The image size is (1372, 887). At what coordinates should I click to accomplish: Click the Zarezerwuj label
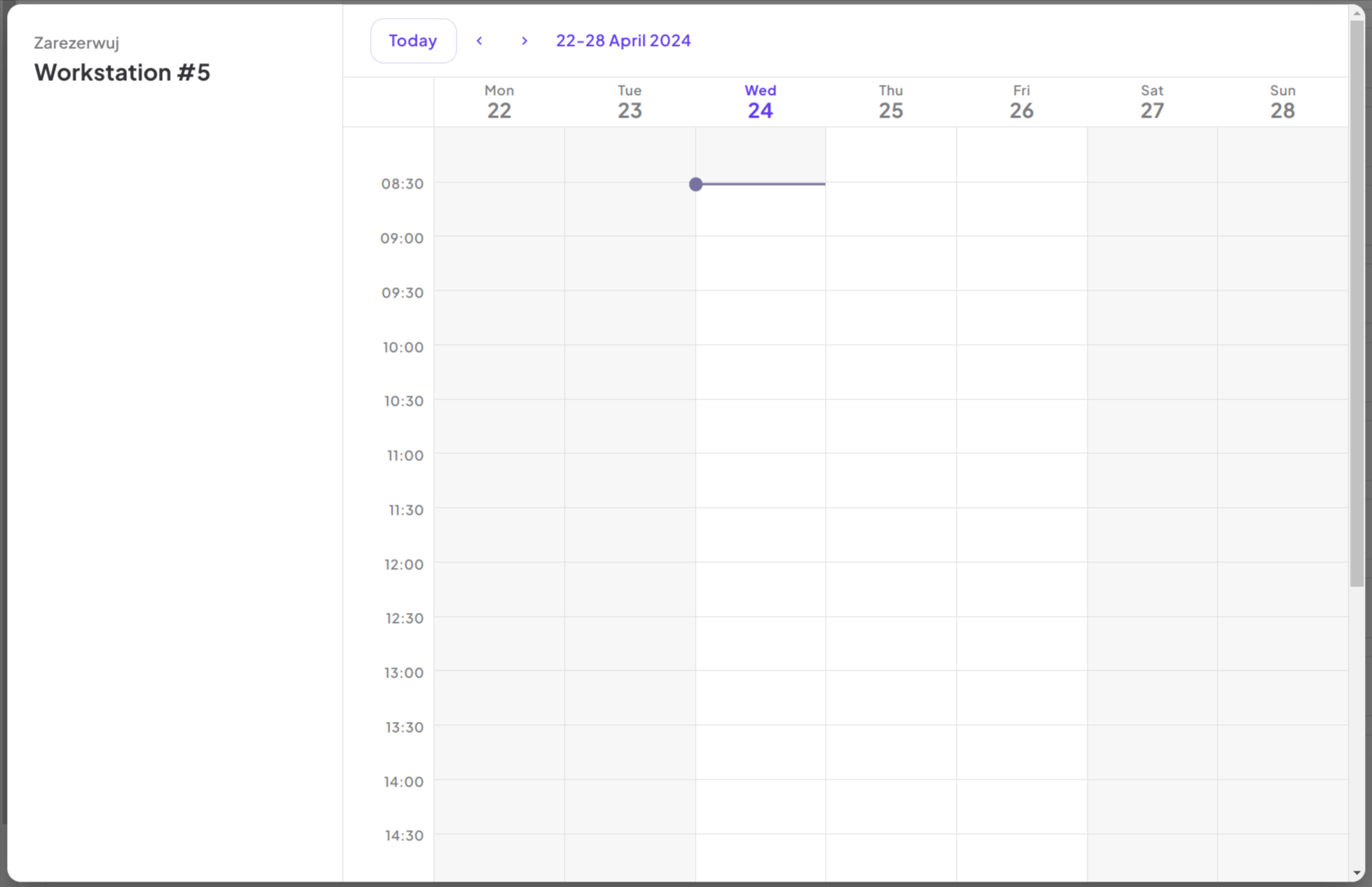coord(76,43)
